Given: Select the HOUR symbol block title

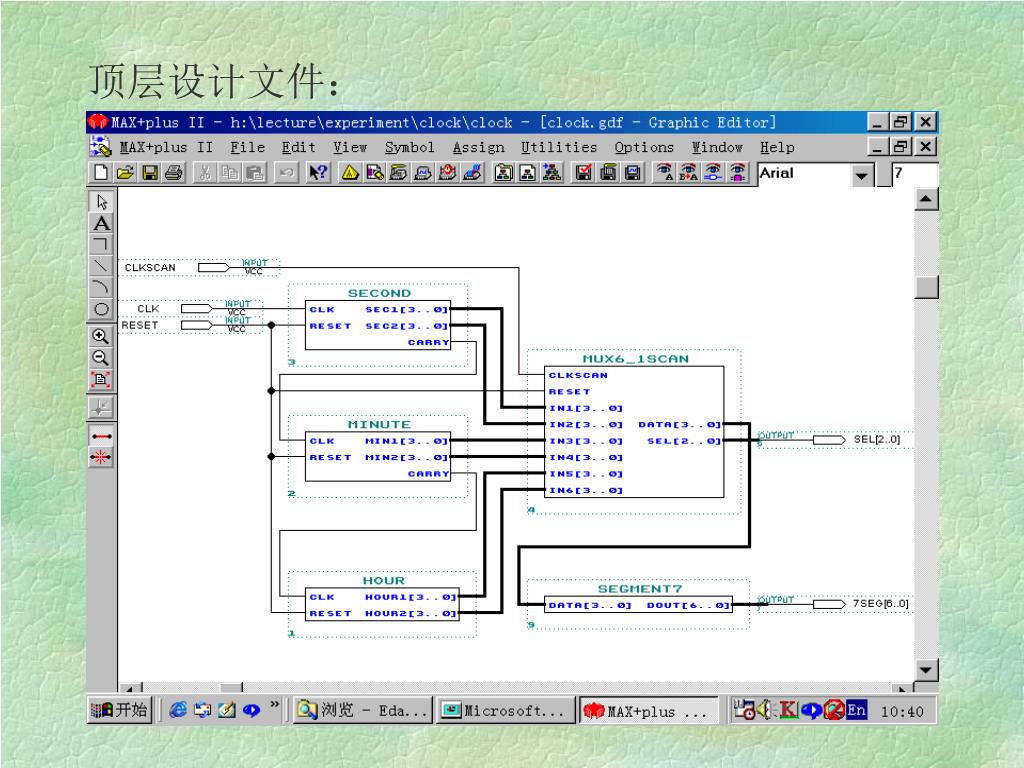Looking at the screenshot, I should point(384,581).
